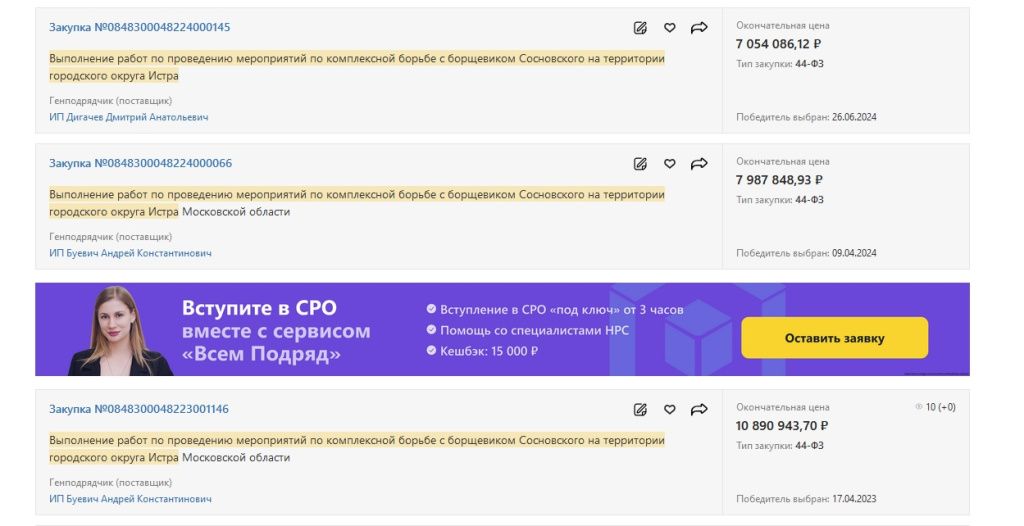The height and width of the screenshot is (526, 1024).
Task: Add a note to purchase №0848300048224000145
Action: pos(641,28)
